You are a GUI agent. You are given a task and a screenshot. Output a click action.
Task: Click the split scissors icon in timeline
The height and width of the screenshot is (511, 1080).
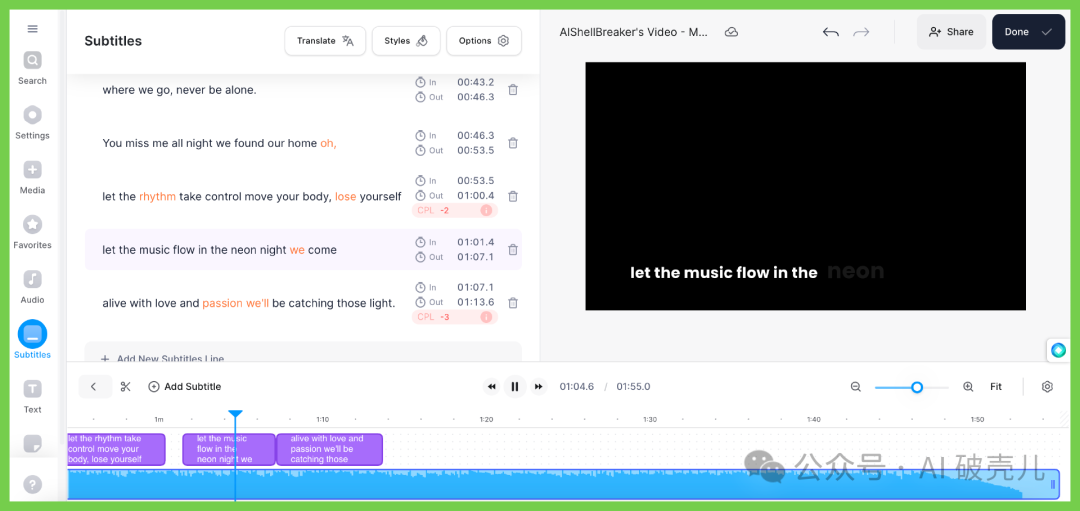(x=126, y=387)
